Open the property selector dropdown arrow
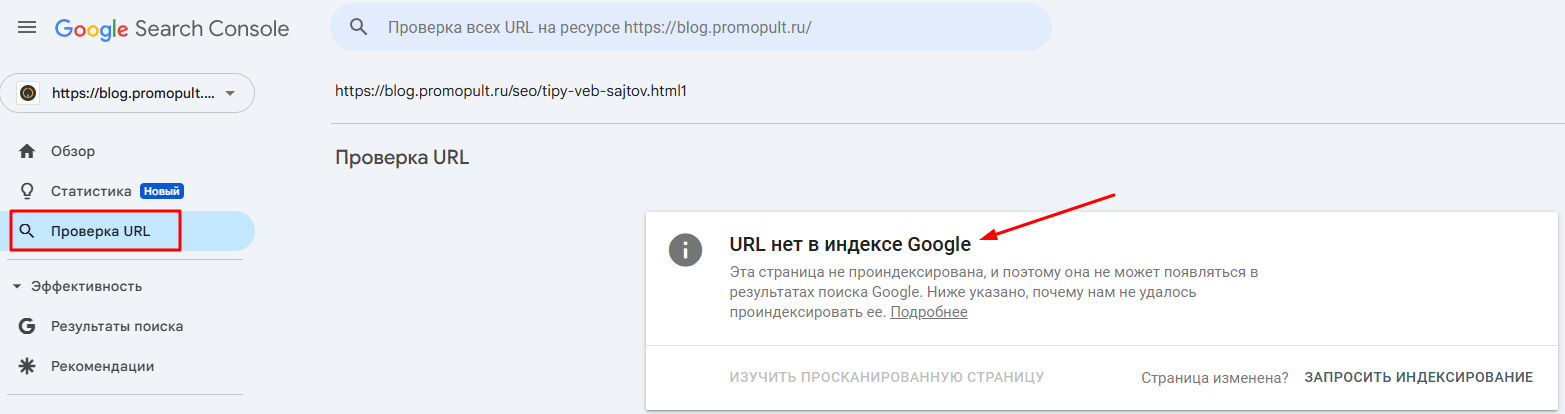The image size is (1565, 414). 231,93
